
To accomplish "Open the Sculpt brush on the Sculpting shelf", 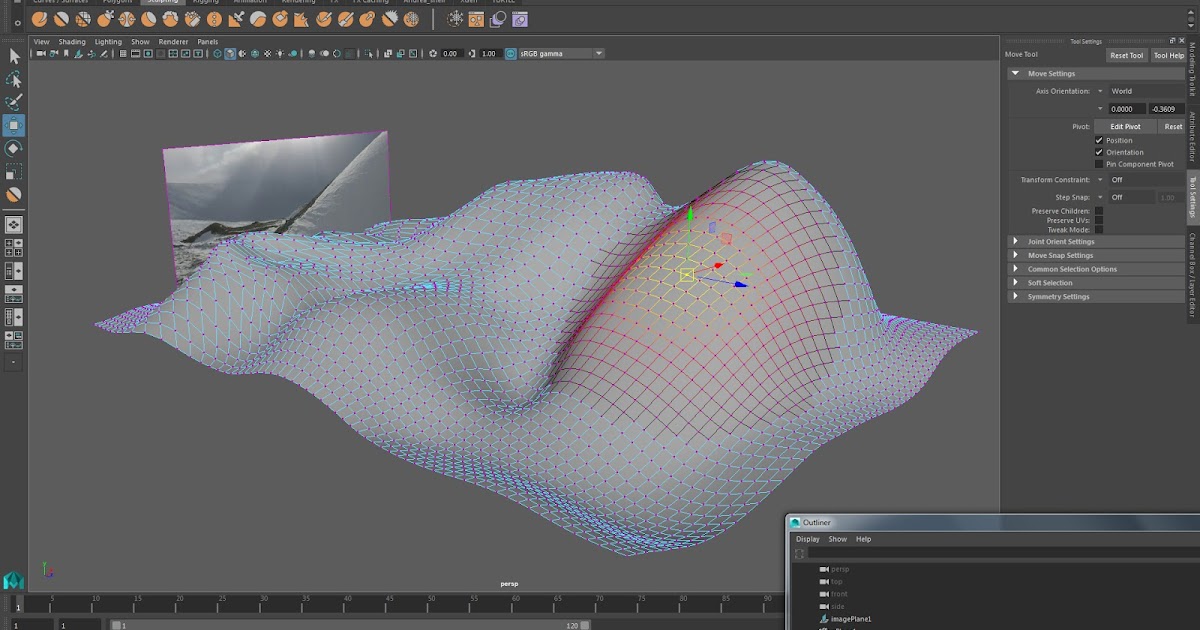I will pyautogui.click(x=38, y=18).
